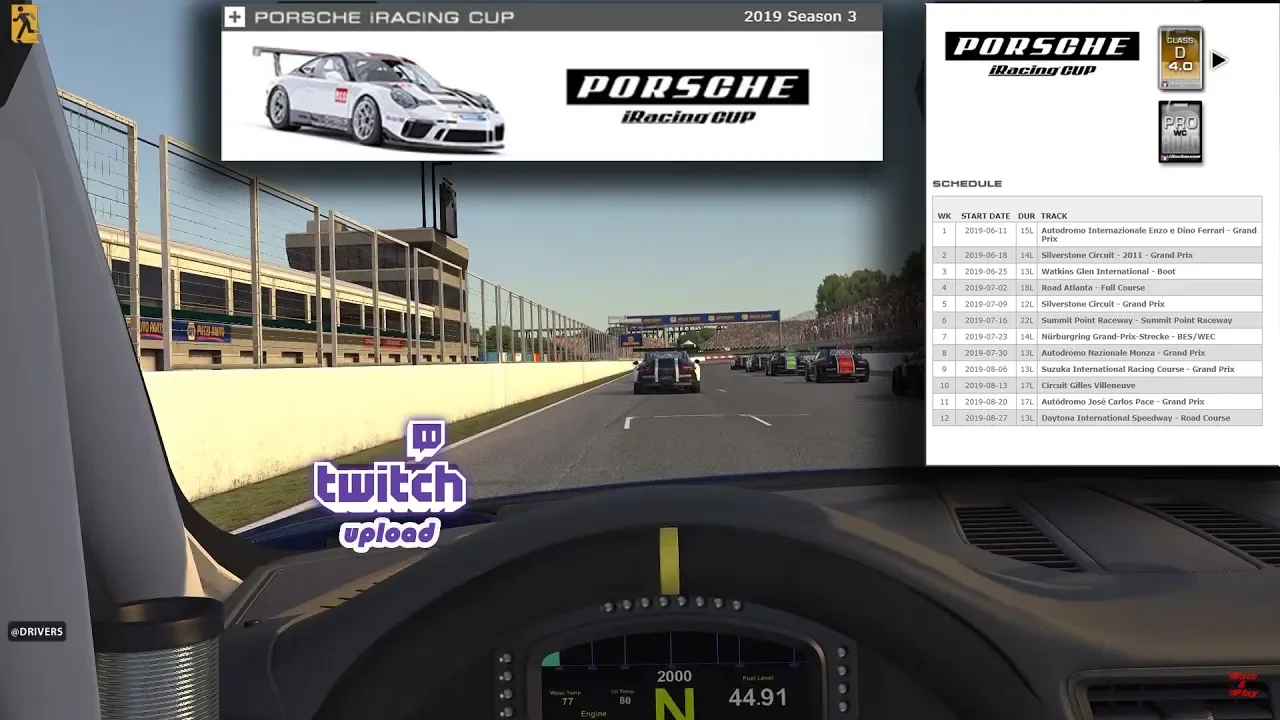Click the Twitch upload logo
This screenshot has height=720, width=1280.
pyautogui.click(x=389, y=484)
